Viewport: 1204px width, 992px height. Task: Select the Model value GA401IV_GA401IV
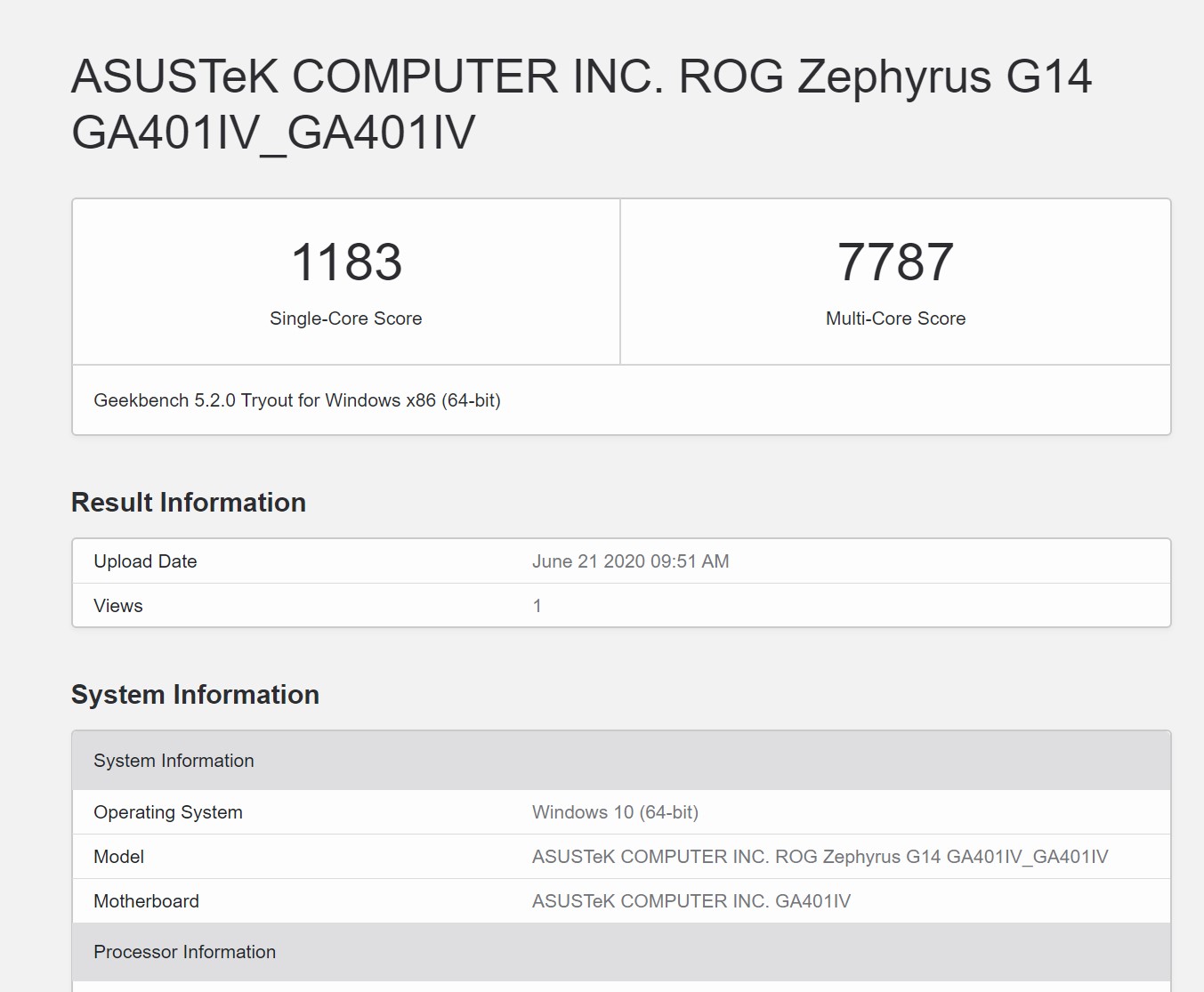[x=820, y=857]
